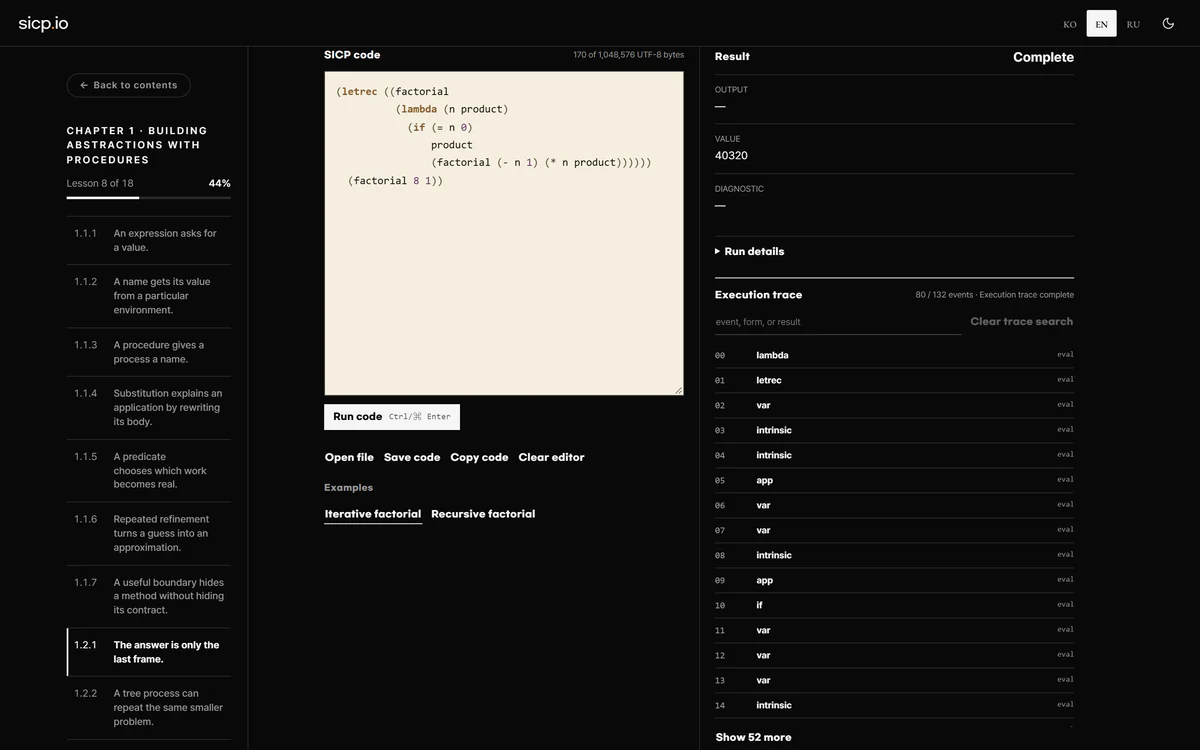
Task: Select the Iterative factorial example
Action: [373, 514]
